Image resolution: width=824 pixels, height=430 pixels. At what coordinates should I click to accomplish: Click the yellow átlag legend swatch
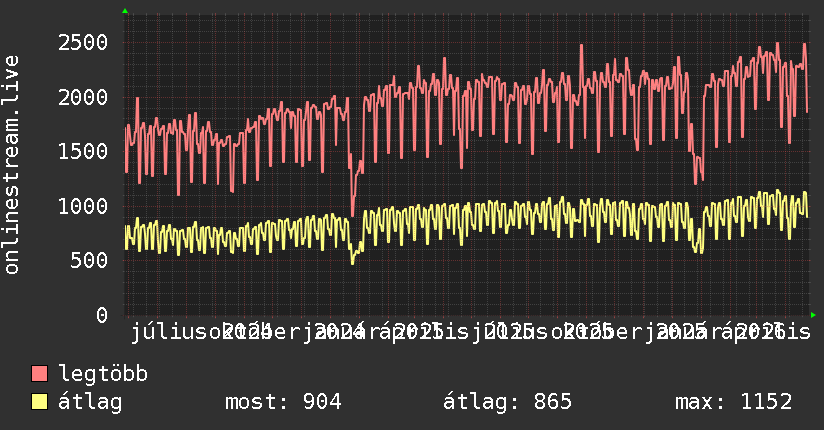coord(39,402)
